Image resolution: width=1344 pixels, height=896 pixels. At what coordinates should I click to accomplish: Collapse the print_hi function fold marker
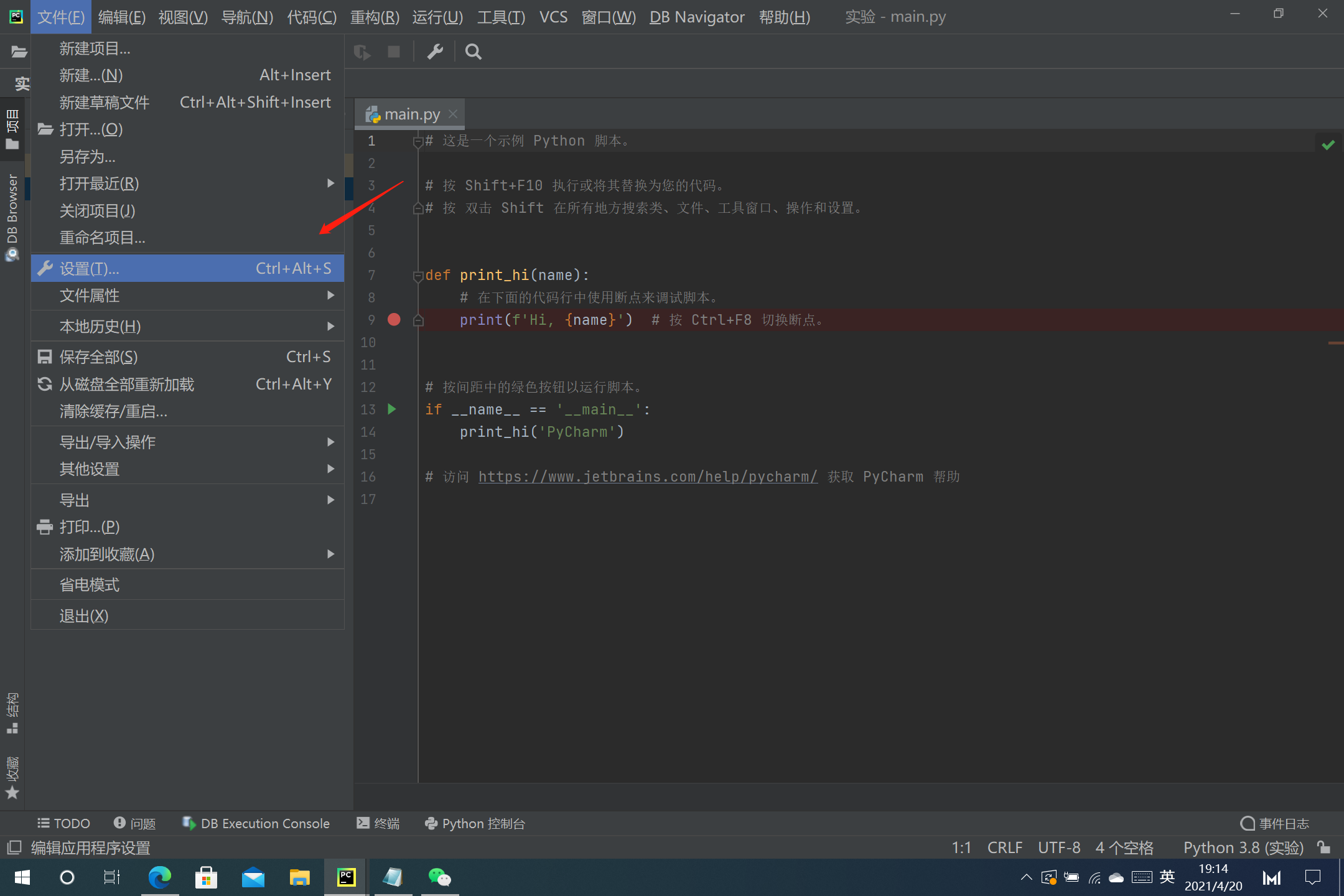tap(418, 276)
